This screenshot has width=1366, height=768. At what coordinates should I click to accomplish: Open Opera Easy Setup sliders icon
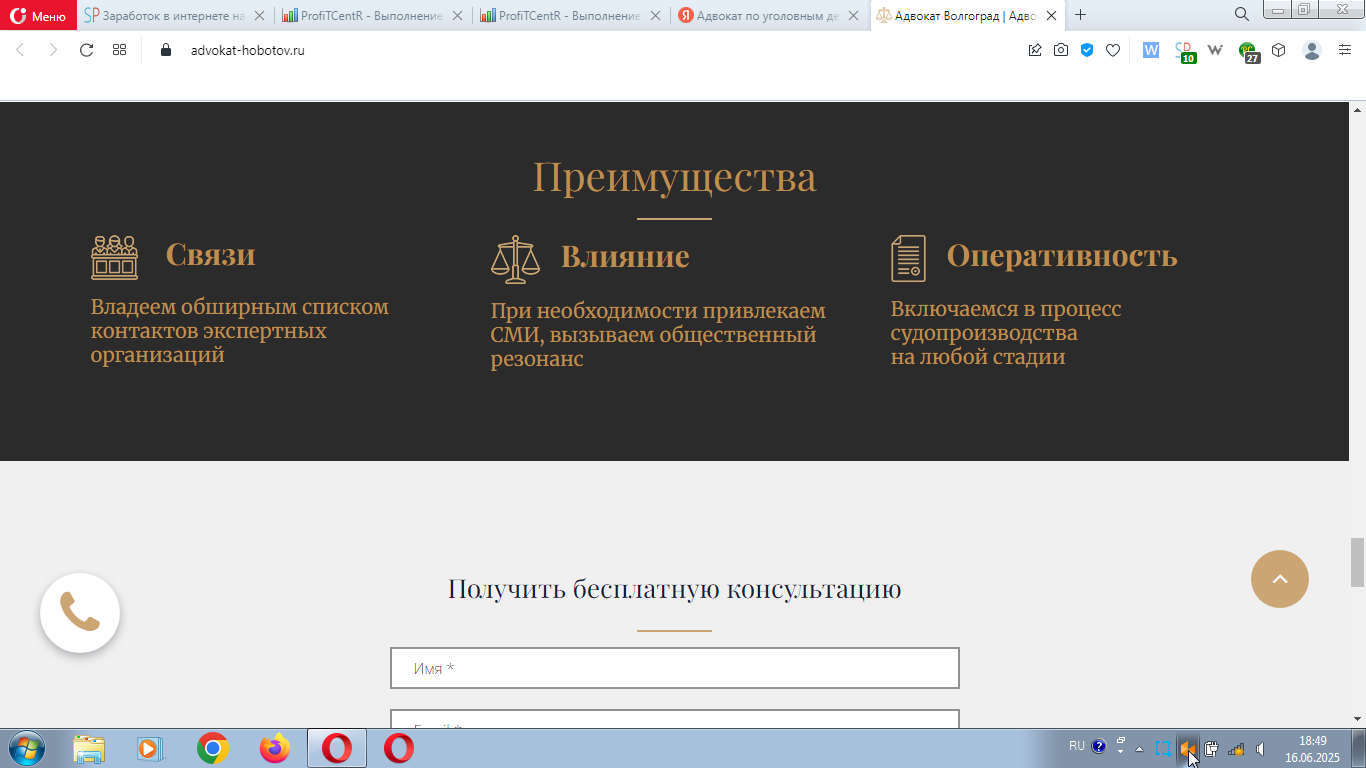click(x=1345, y=50)
